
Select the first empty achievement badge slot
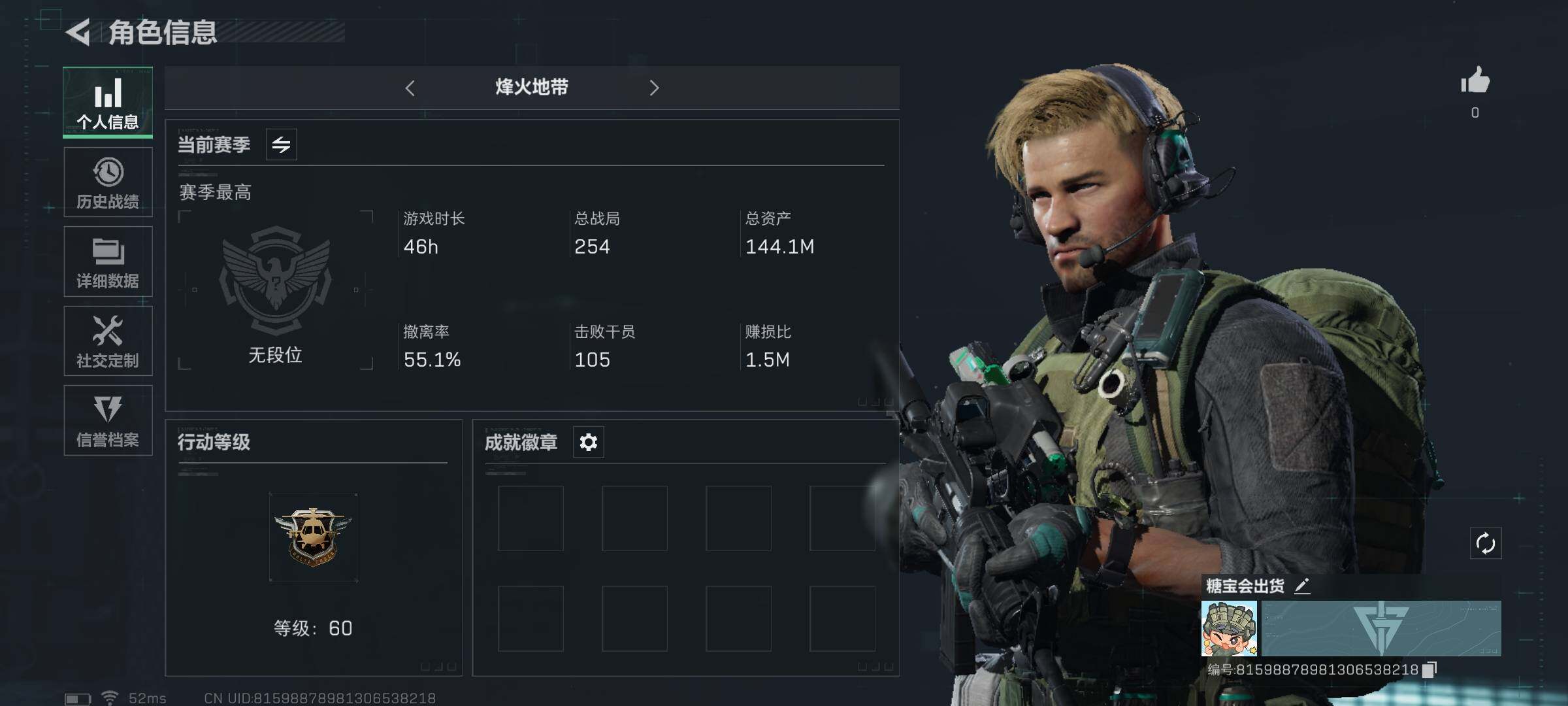tap(531, 518)
